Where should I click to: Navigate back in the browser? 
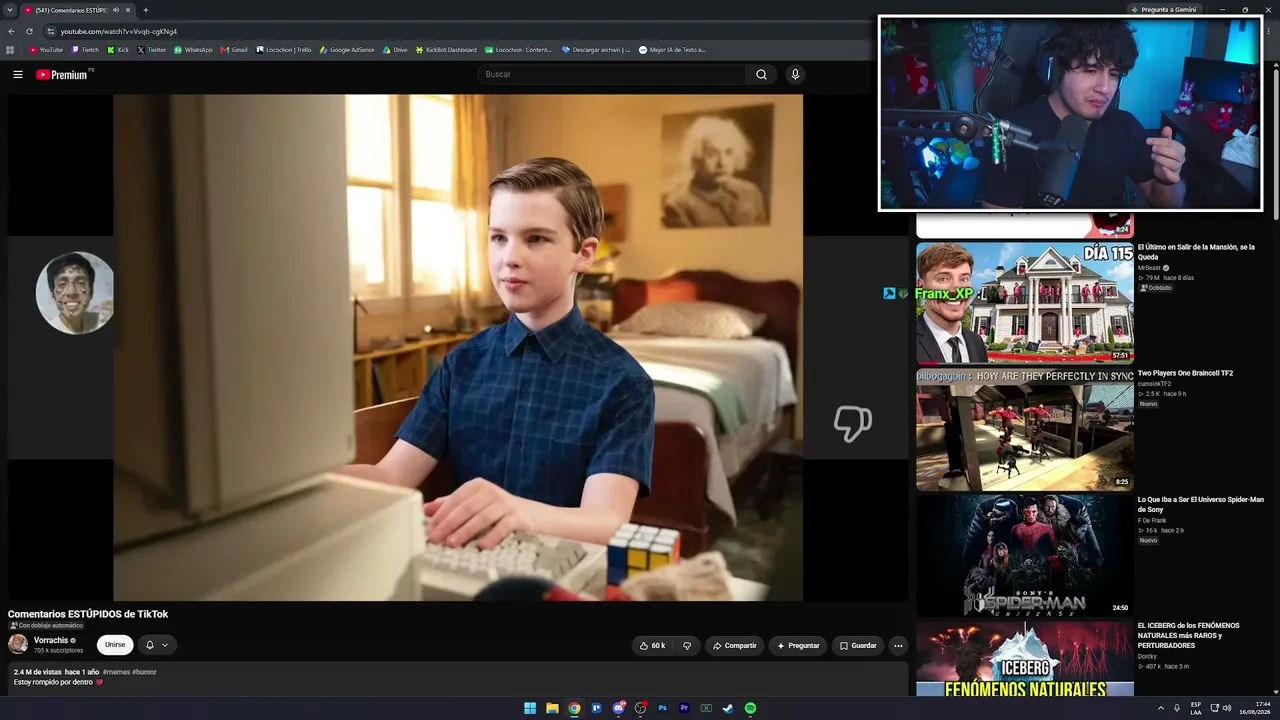pos(12,31)
